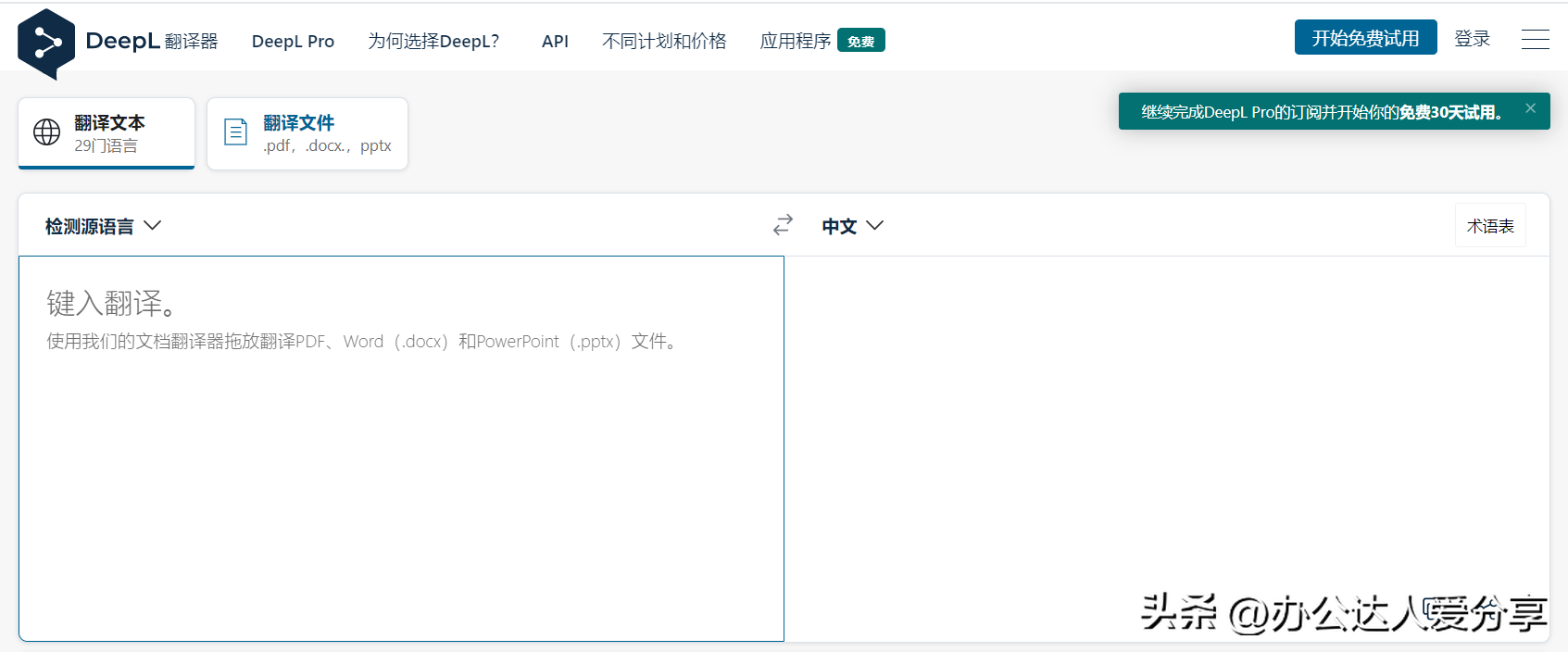Focus the source text input area
The image size is (1568, 652).
point(401,448)
